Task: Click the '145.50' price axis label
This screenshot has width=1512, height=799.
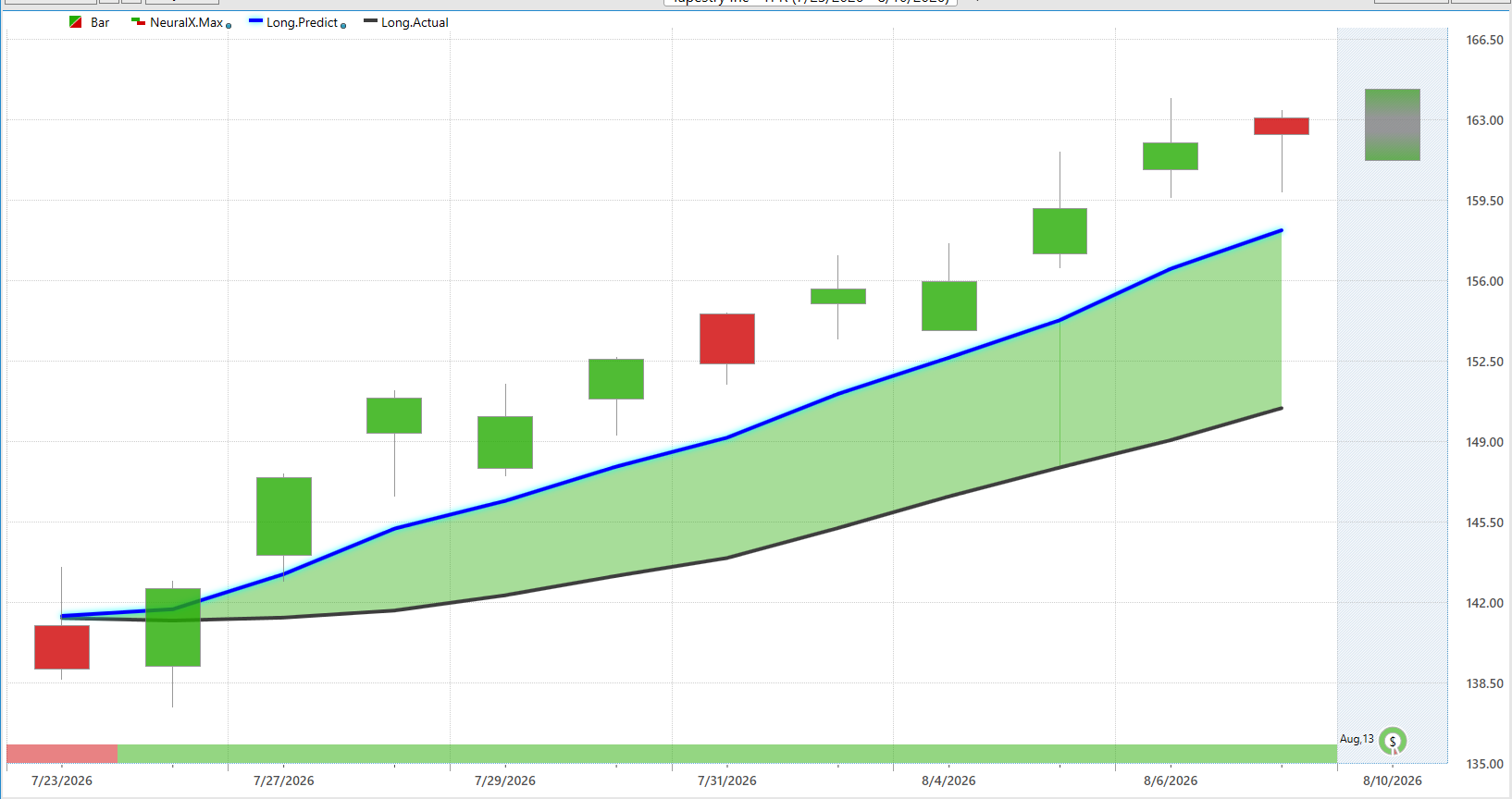Action: (x=1485, y=522)
